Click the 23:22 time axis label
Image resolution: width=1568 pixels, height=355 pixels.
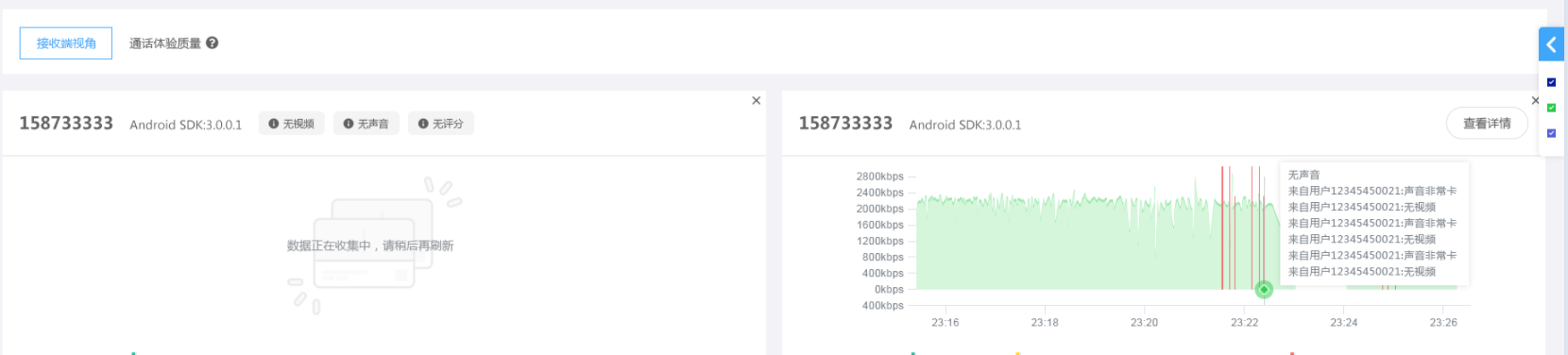coord(1244,323)
